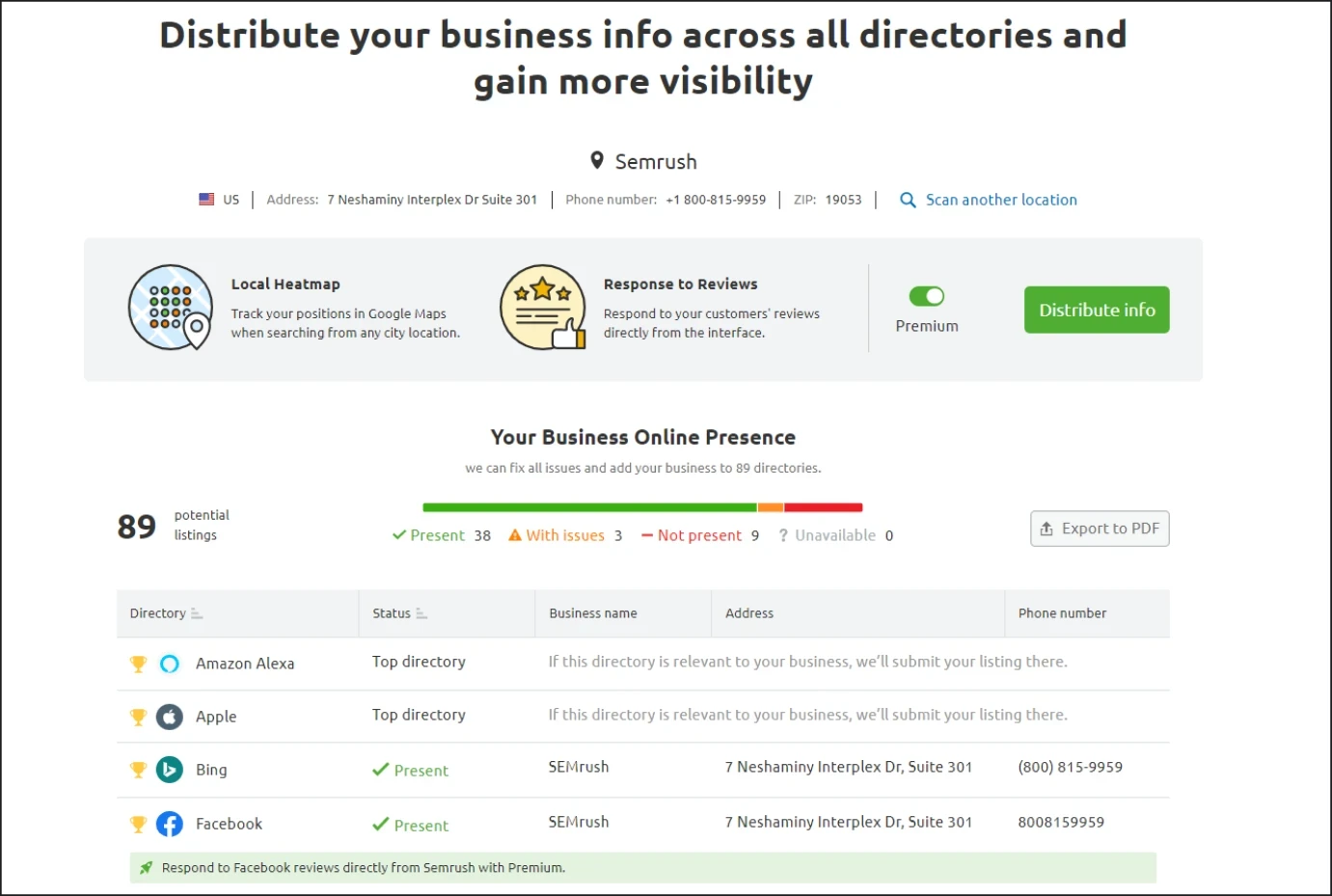
Task: Open the Facebook directory icon
Action: tap(169, 824)
